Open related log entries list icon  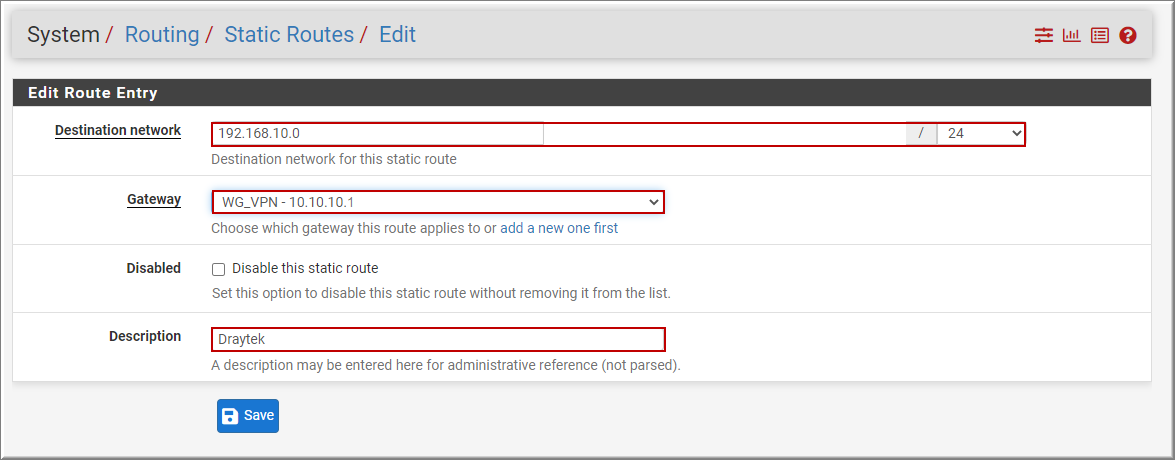tap(1099, 35)
